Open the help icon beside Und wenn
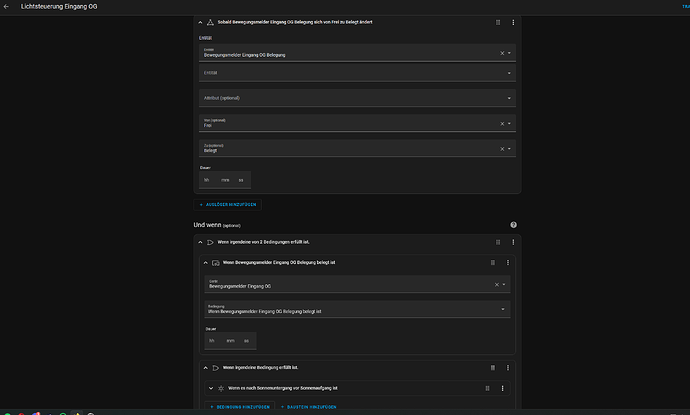Screen dimensions: 690x415 click(513, 225)
